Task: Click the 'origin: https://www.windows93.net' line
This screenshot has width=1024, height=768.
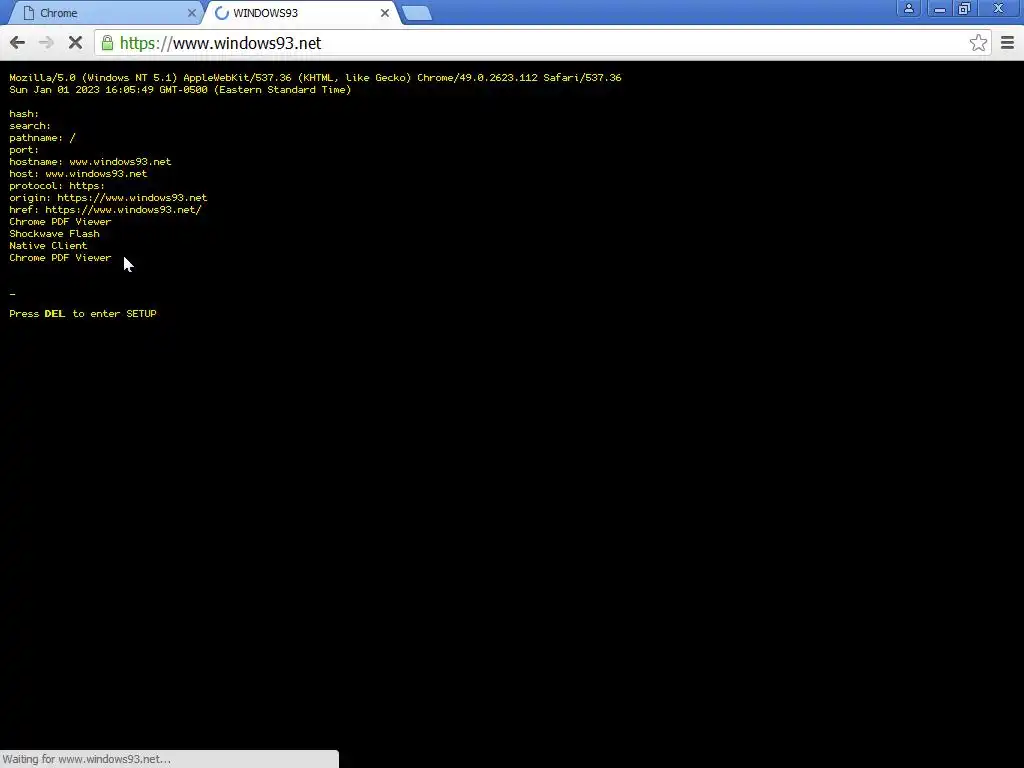Action: (x=108, y=197)
